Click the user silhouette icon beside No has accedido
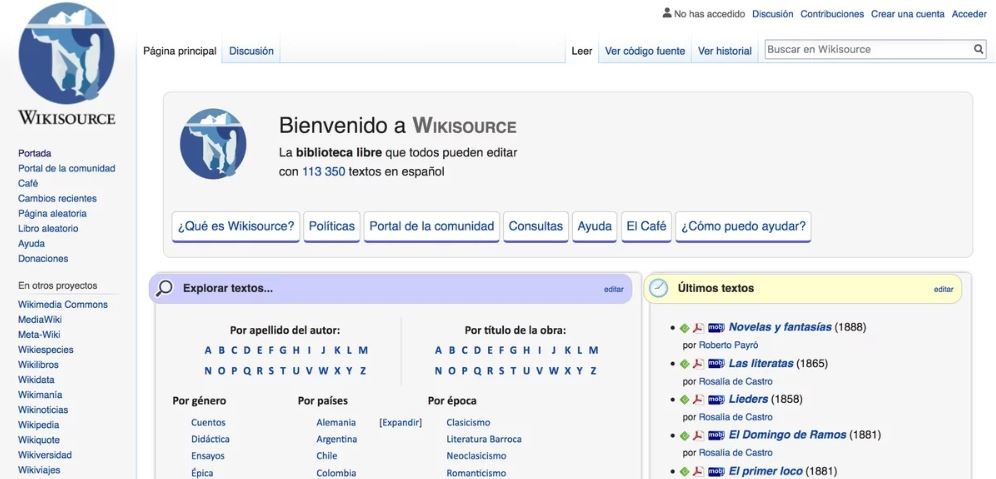Image resolution: width=996 pixels, height=479 pixels. pos(667,13)
